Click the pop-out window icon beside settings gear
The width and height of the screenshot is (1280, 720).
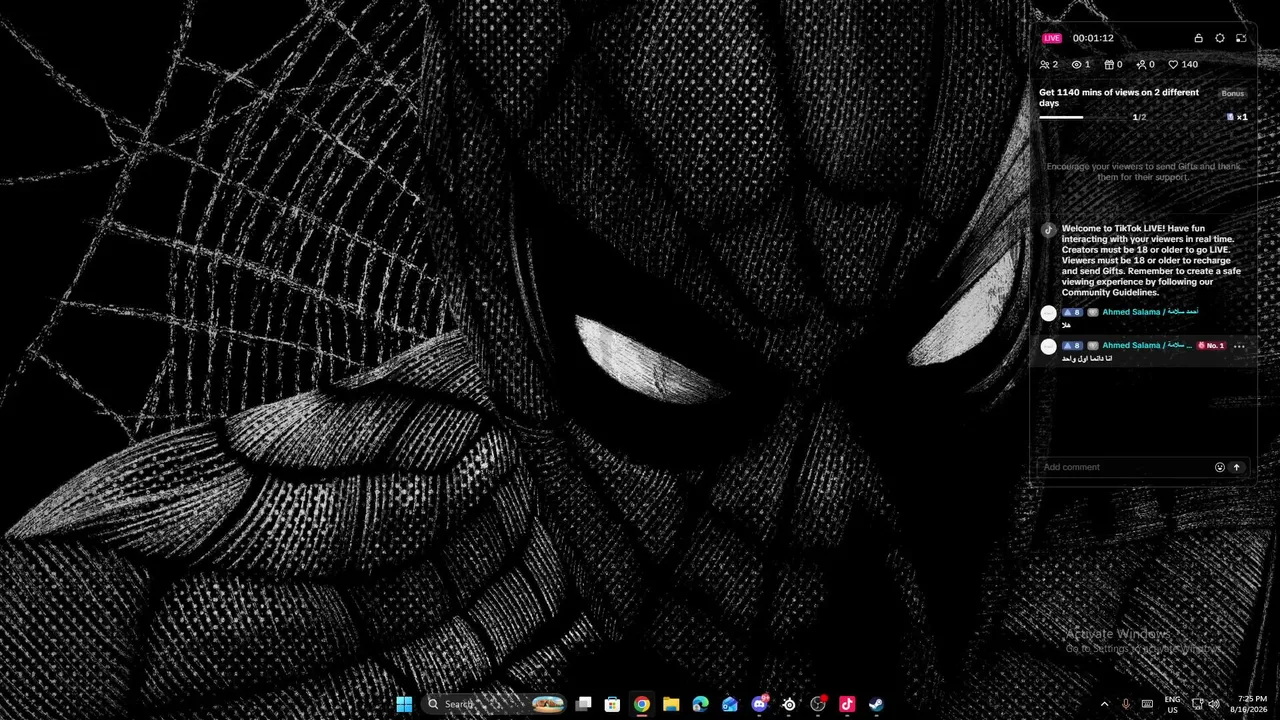point(1241,38)
